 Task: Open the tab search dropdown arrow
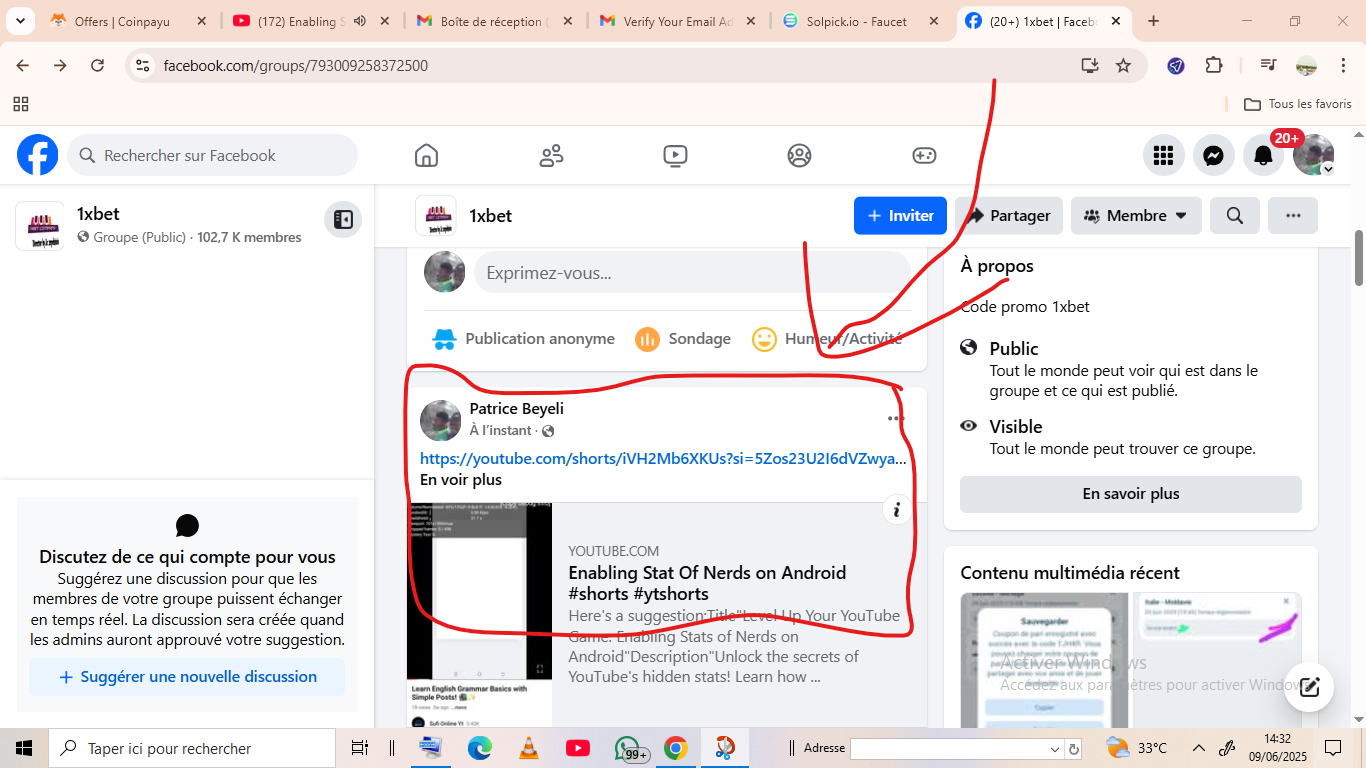pyautogui.click(x=21, y=21)
